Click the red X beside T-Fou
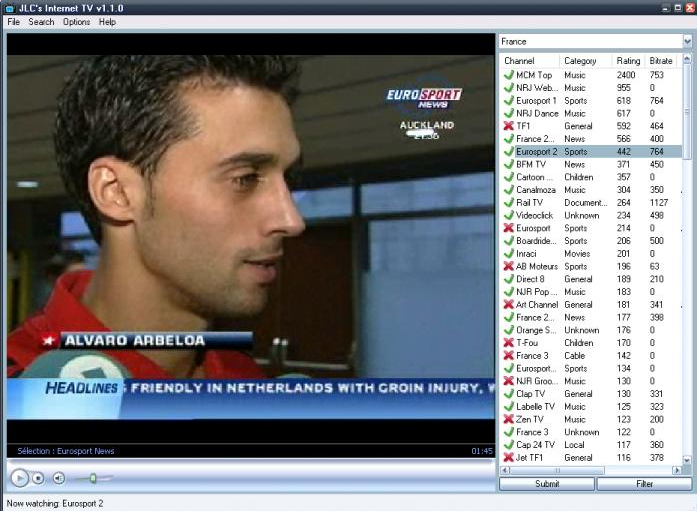 [509, 343]
